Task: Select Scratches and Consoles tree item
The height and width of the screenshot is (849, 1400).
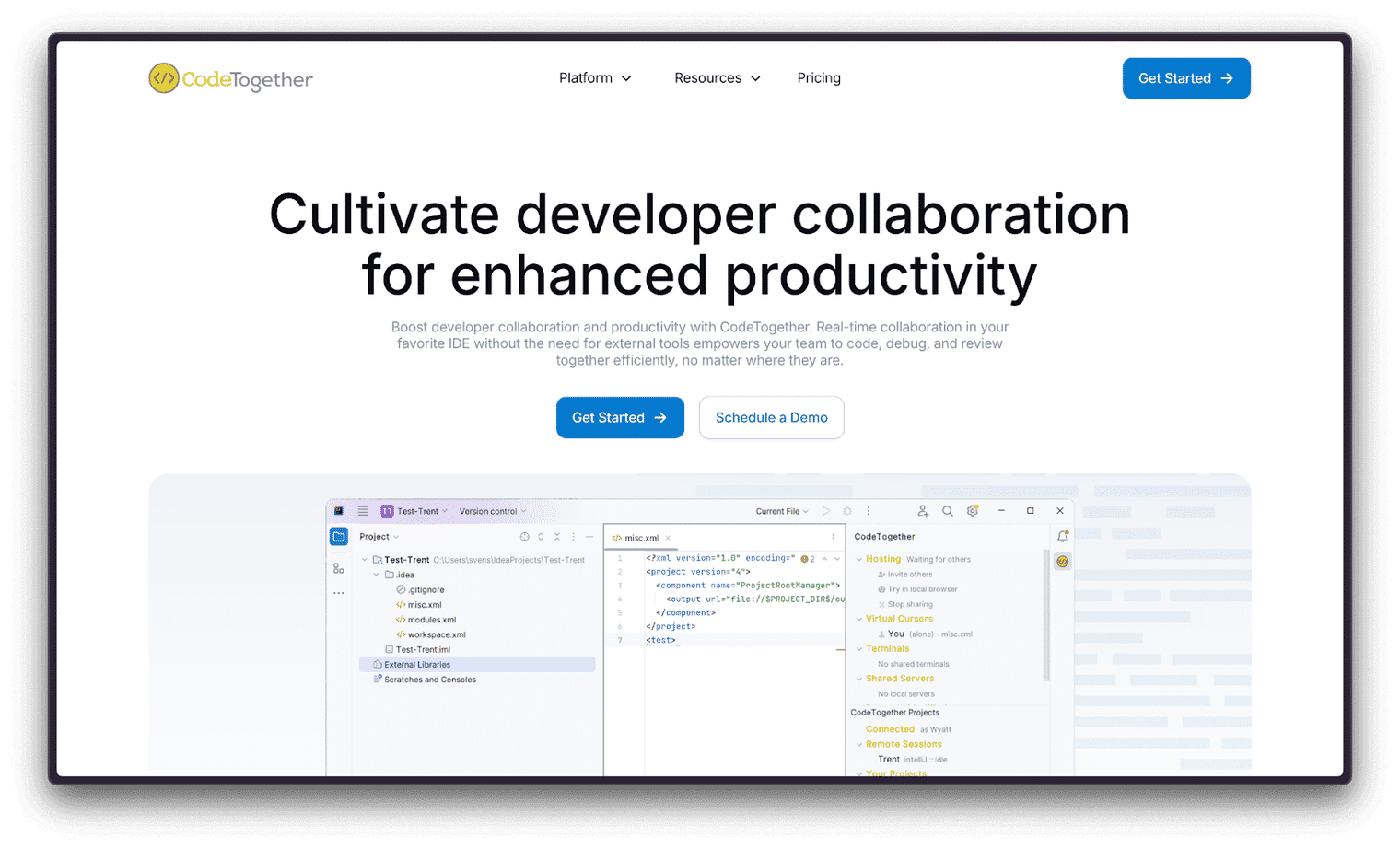Action: click(425, 680)
